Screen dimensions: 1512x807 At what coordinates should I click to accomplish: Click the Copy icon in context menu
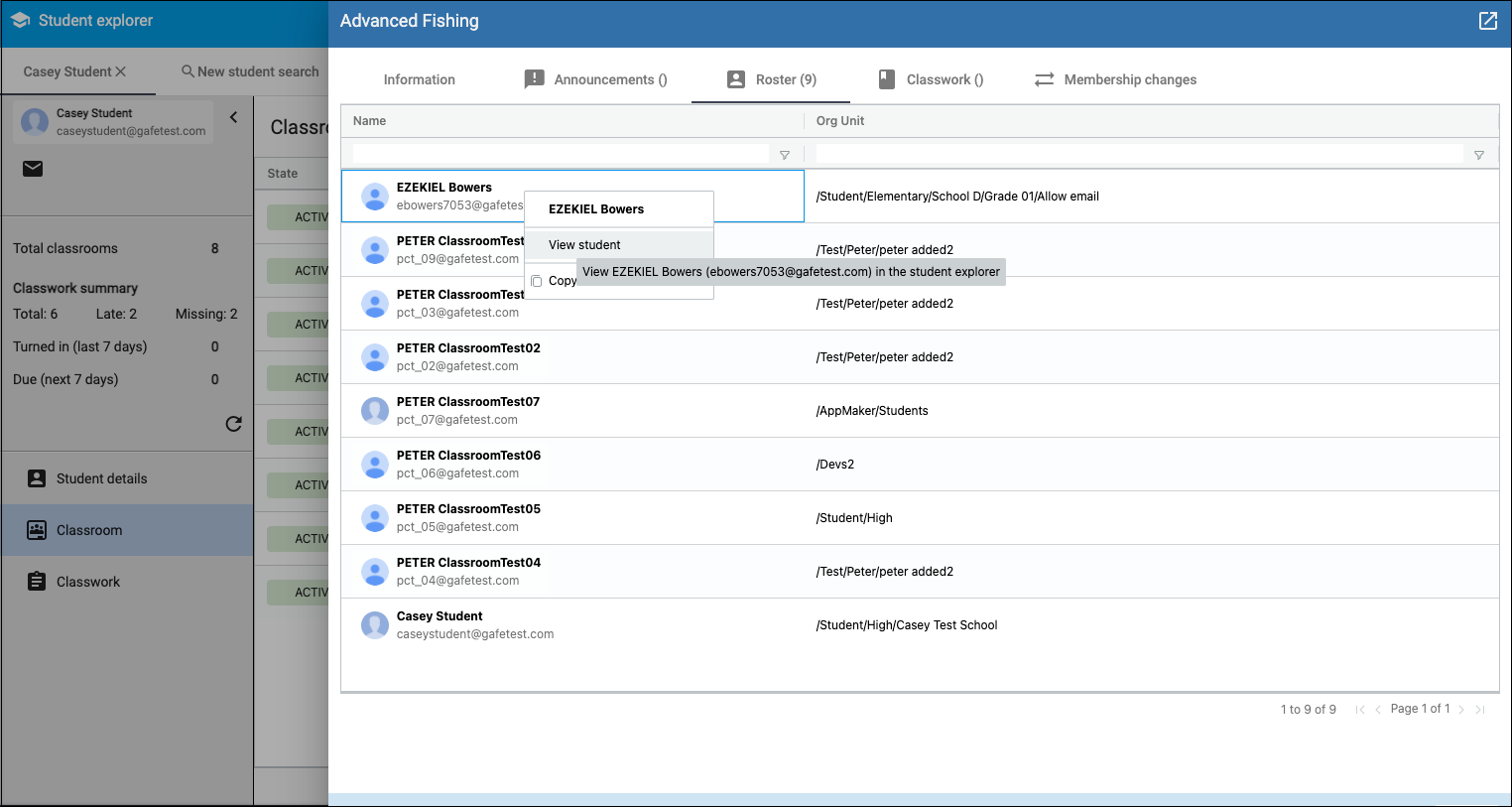pos(537,281)
